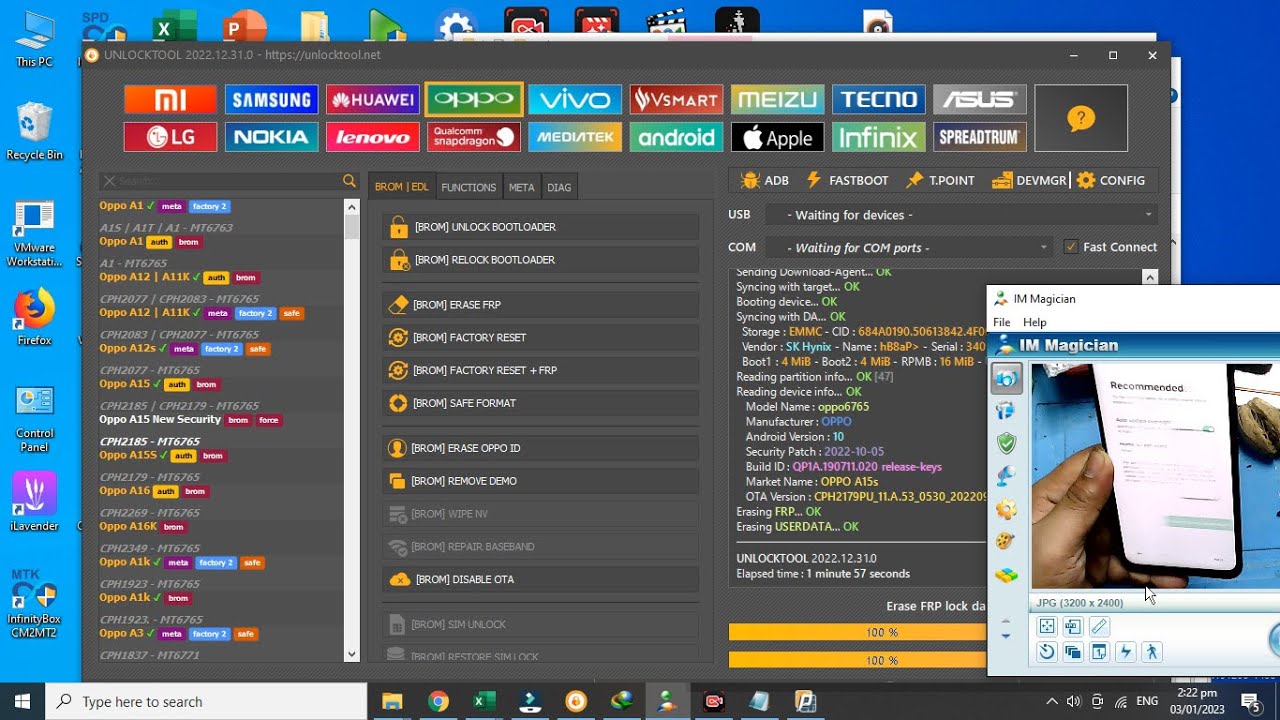The image size is (1280, 720).
Task: Select the Xiaomi MI brand tile
Action: [x=170, y=99]
